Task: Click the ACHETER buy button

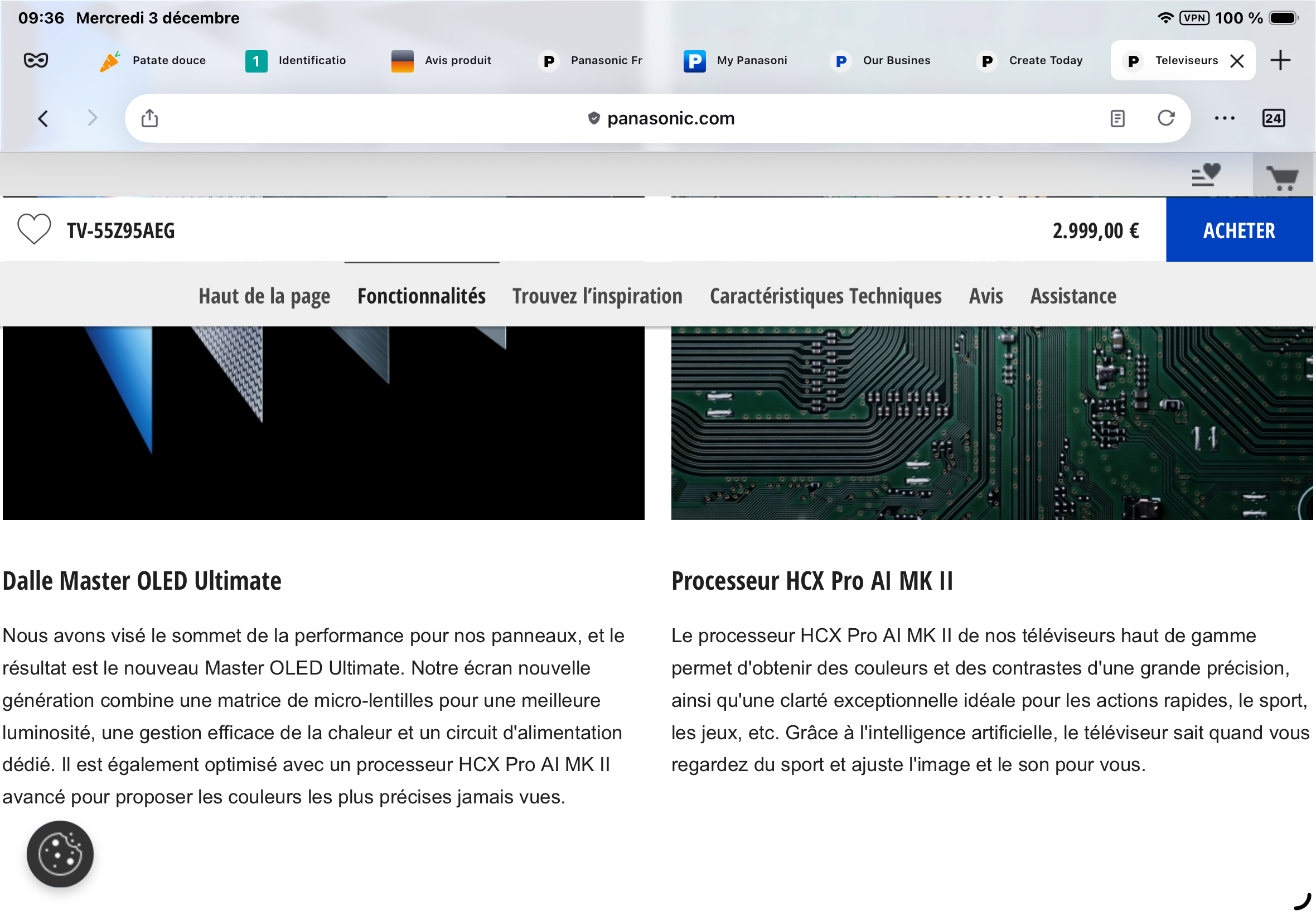Action: [x=1238, y=230]
